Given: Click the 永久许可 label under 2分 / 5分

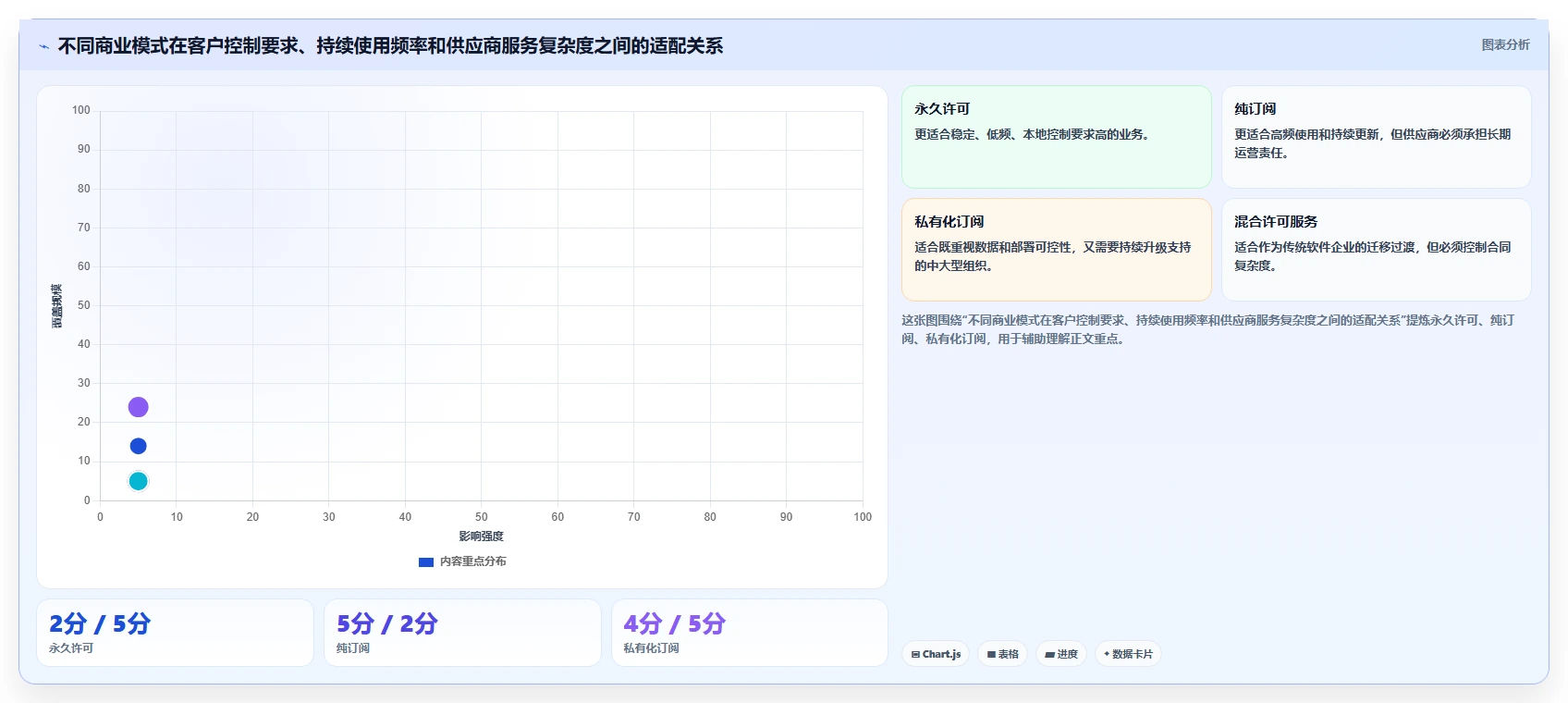Looking at the screenshot, I should click(x=71, y=648).
